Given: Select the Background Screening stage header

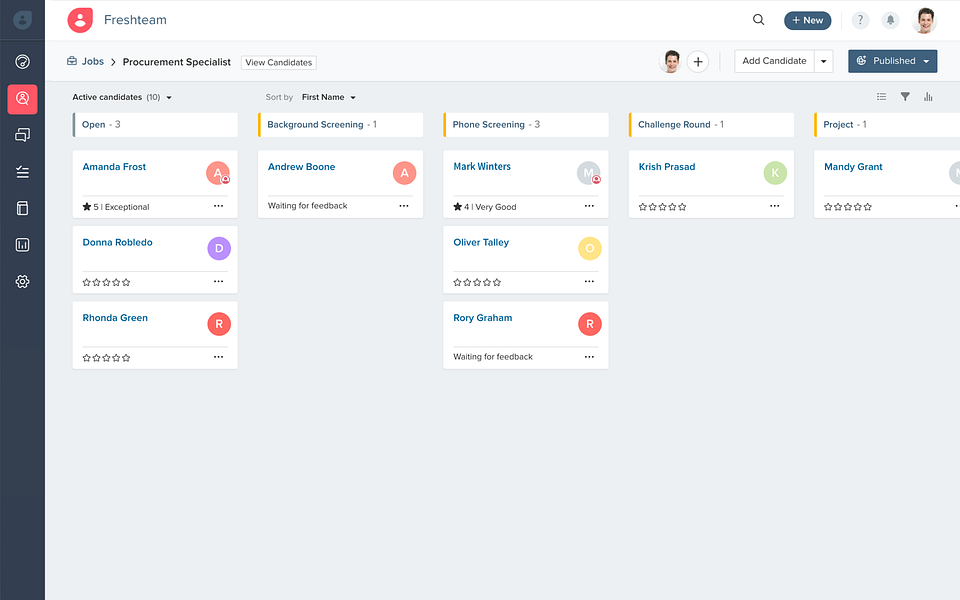Looking at the screenshot, I should click(x=340, y=124).
